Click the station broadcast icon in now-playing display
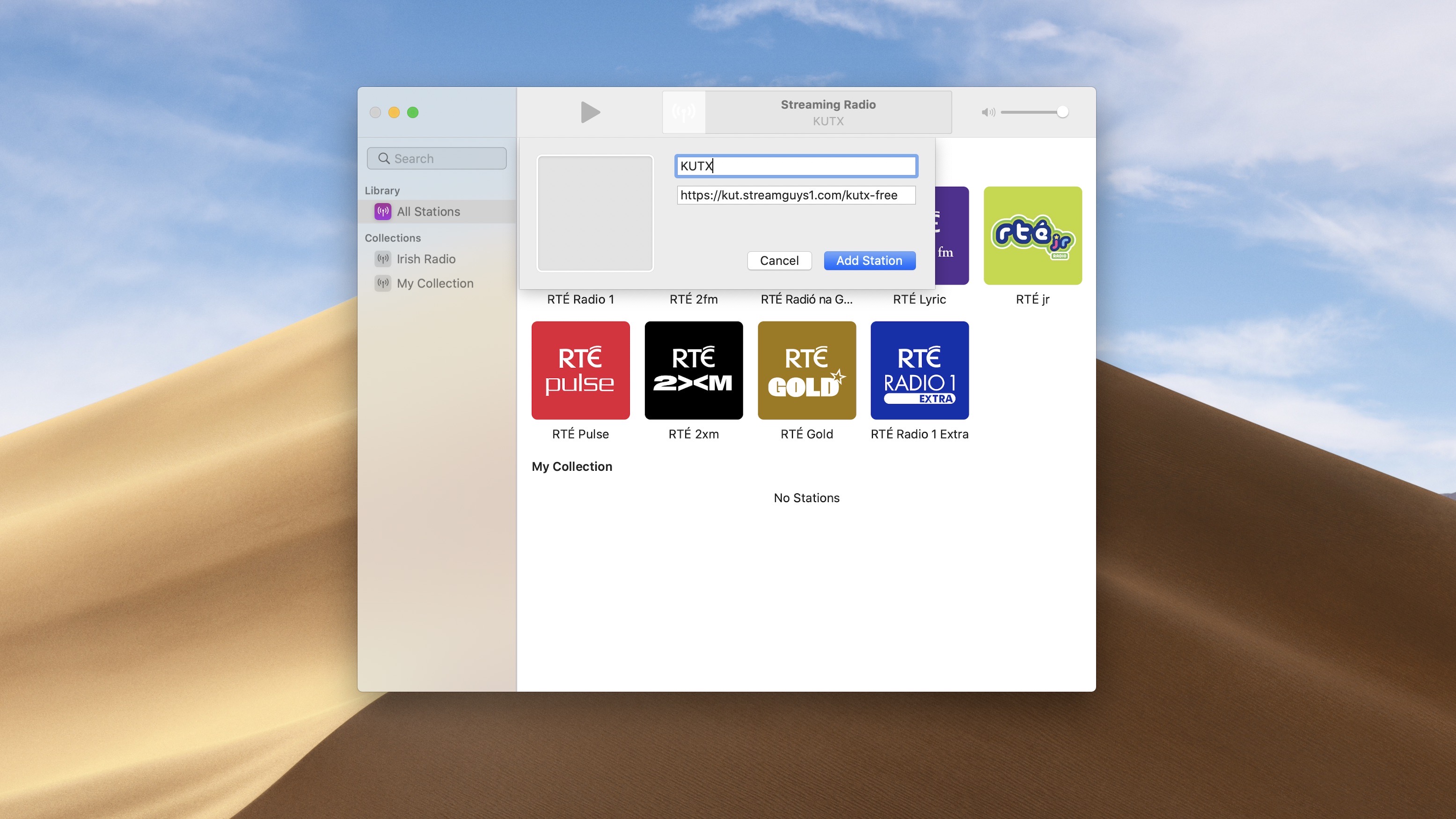The image size is (1456, 819). click(683, 112)
